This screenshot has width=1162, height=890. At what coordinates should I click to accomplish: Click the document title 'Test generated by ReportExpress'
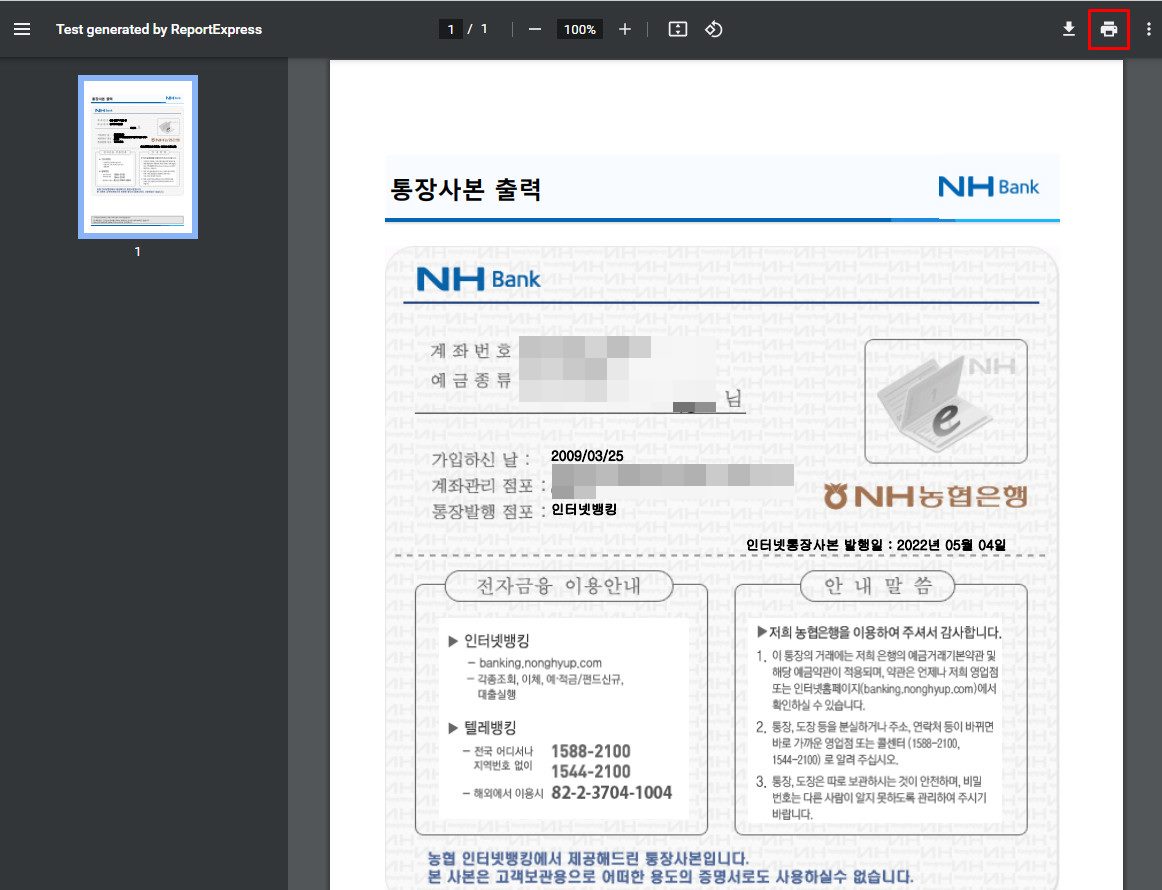pyautogui.click(x=159, y=30)
